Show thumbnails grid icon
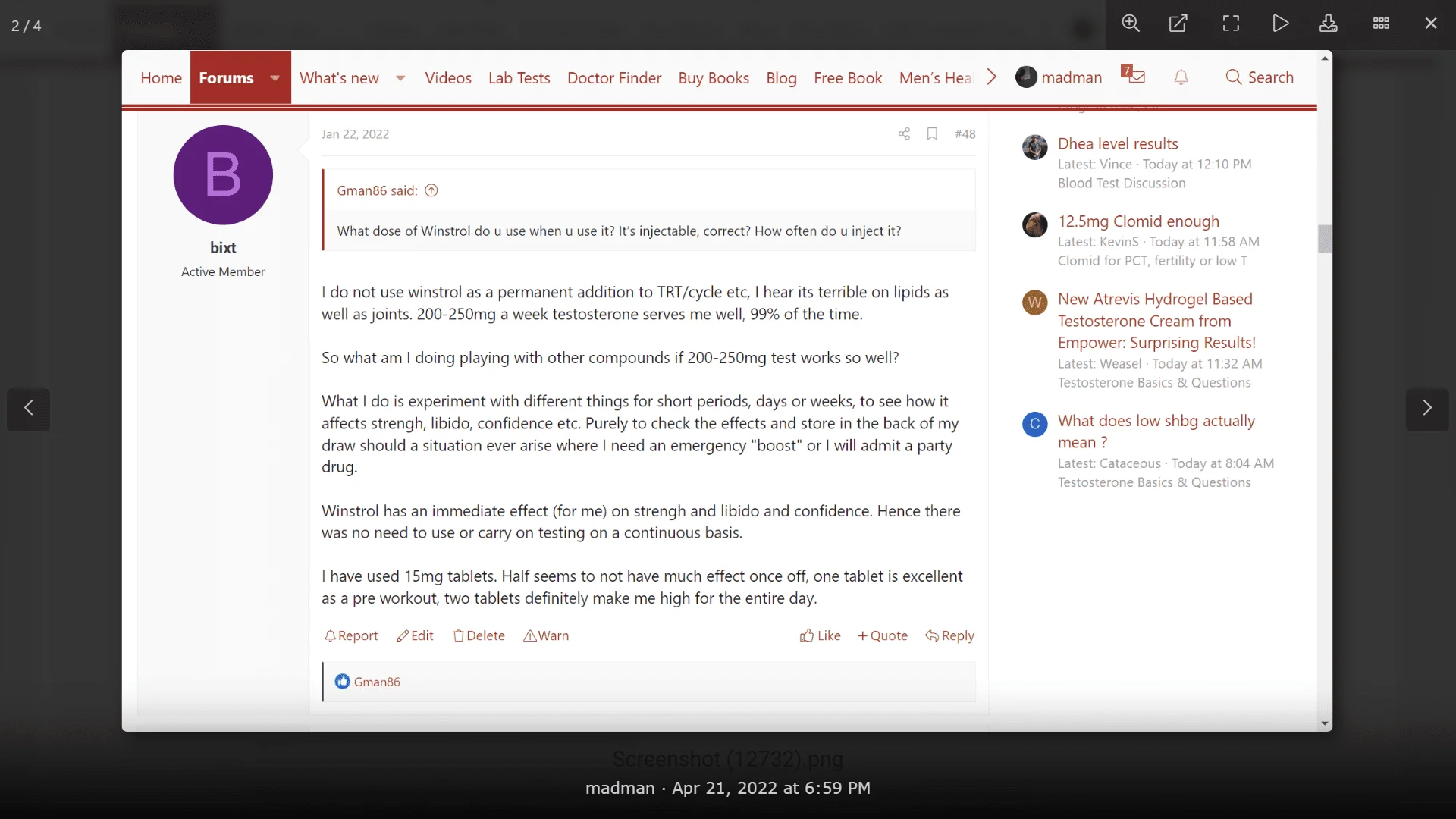 (1381, 24)
